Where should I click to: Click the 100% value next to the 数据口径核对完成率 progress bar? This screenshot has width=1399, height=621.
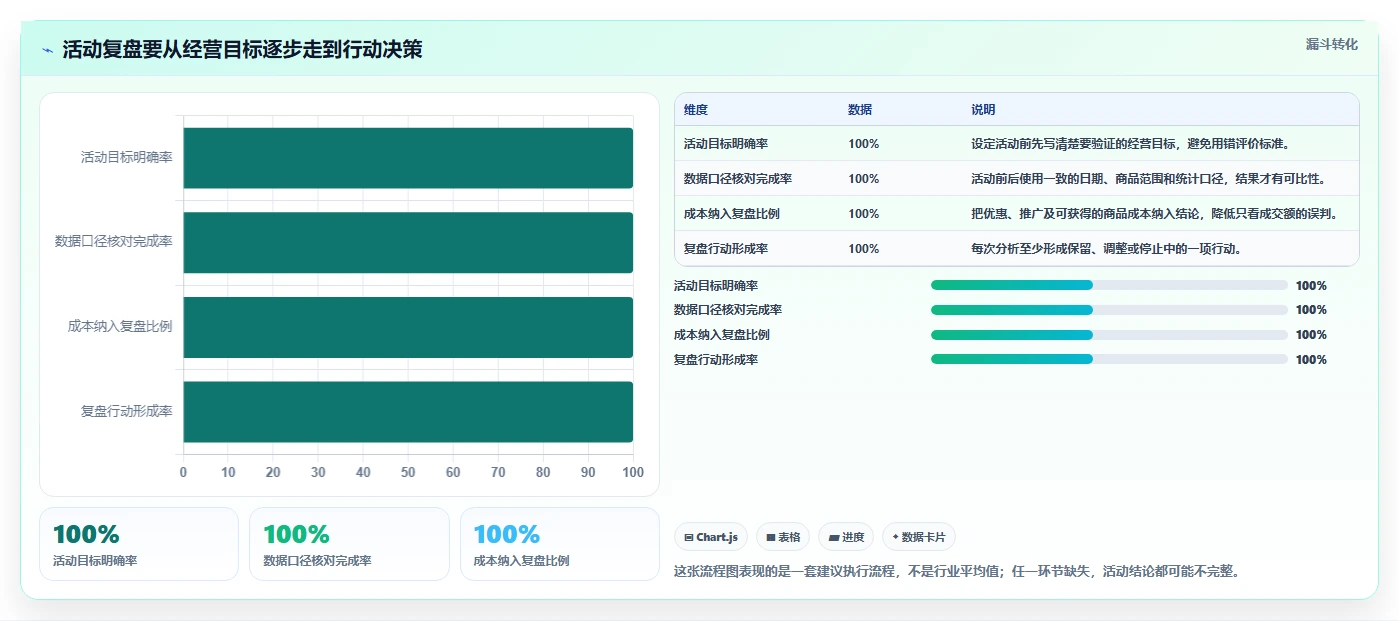1311,310
